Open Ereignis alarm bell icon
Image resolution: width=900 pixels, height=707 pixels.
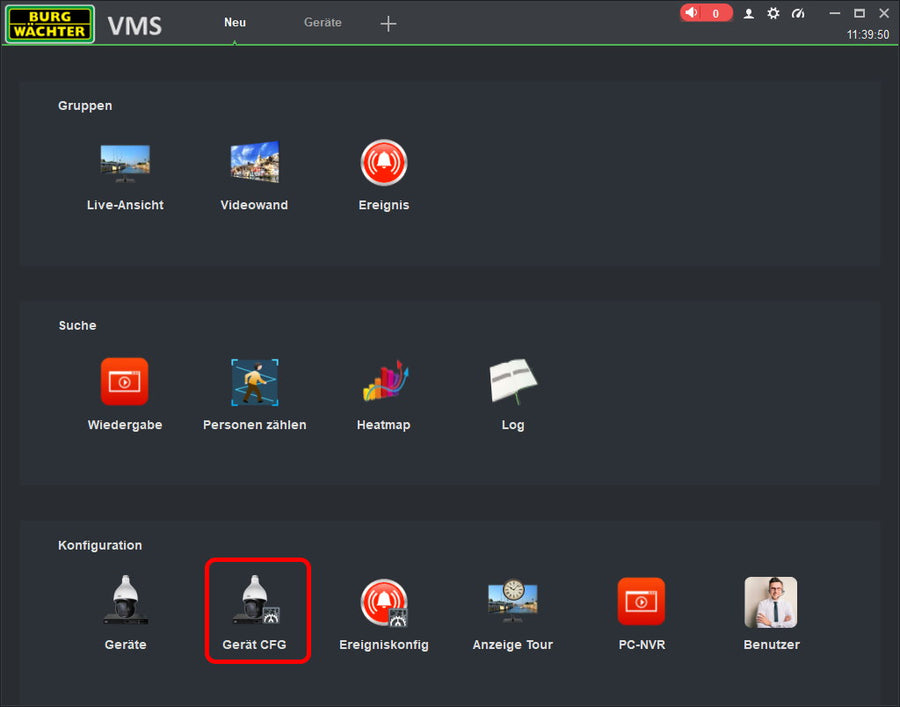coord(384,163)
